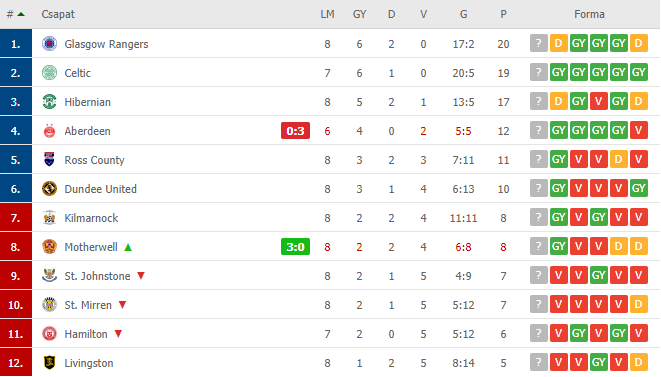Open the Kilmarnock team link
This screenshot has height=377, width=661.
91,218
